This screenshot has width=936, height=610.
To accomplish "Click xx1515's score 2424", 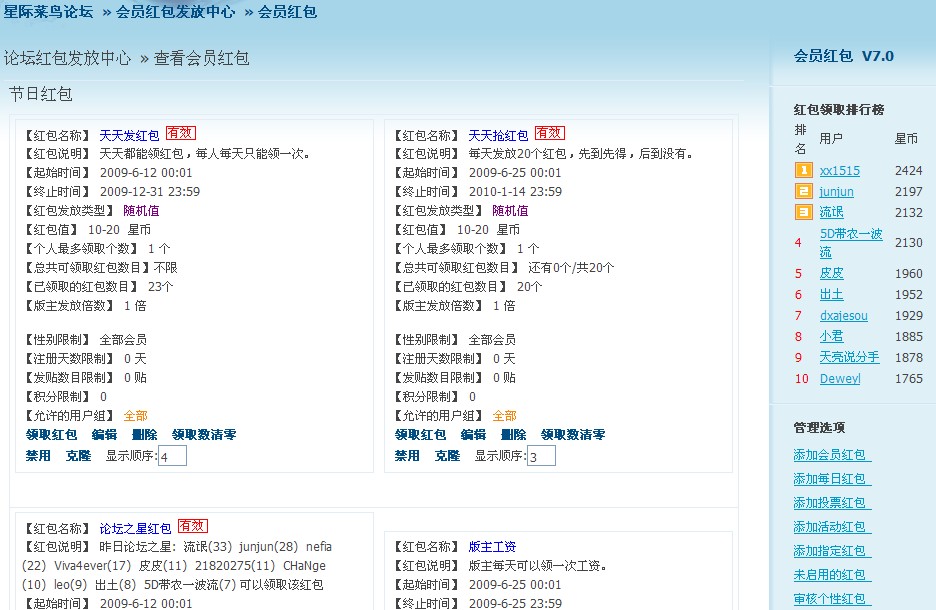I will click(909, 171).
